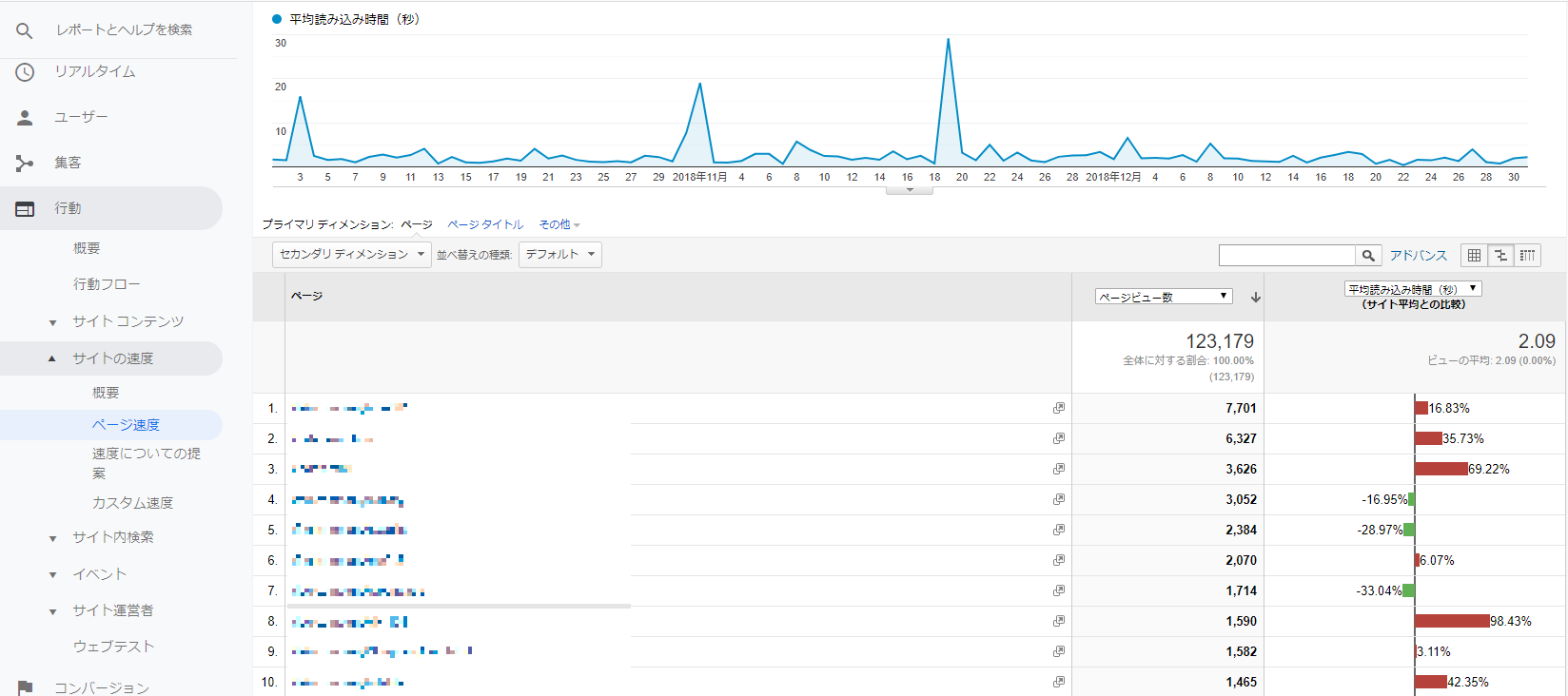
Task: Open the ページビュー数 metric dropdown
Action: (x=1164, y=297)
